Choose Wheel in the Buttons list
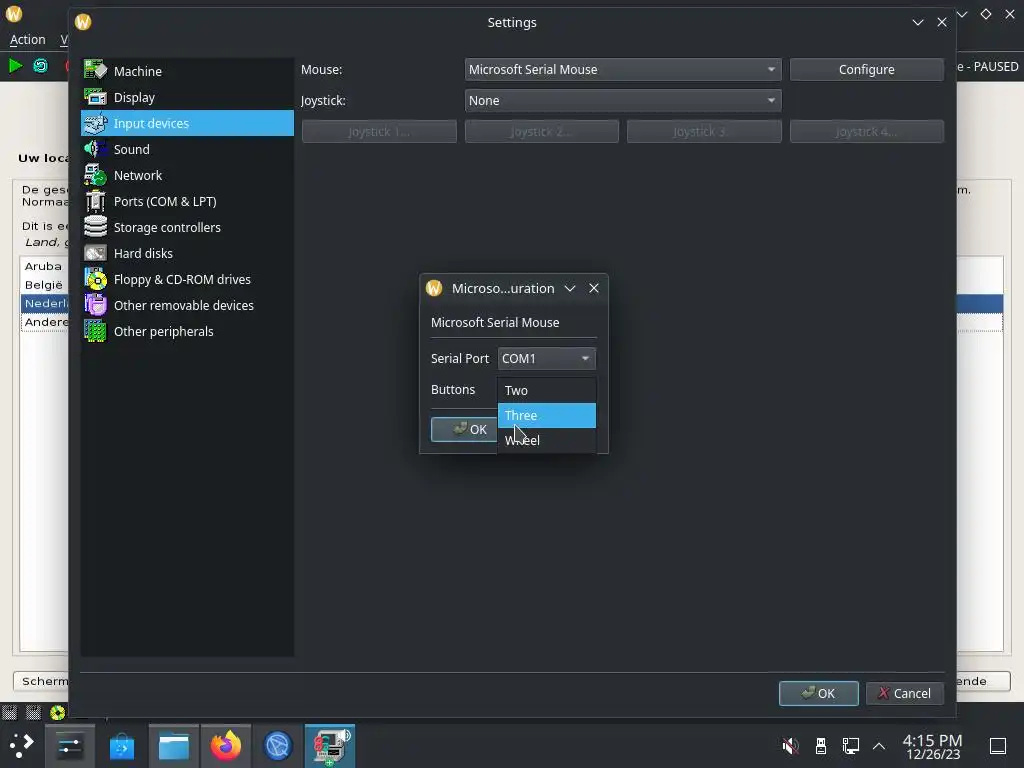Screen dimensions: 1024x768 pyautogui.click(x=547, y=440)
